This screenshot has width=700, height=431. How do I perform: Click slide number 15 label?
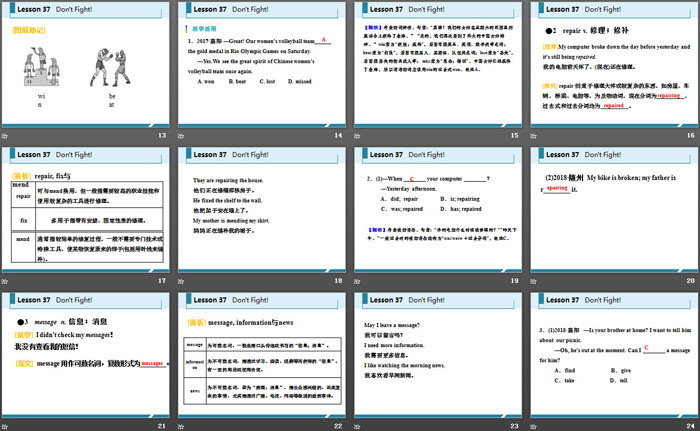click(x=515, y=135)
